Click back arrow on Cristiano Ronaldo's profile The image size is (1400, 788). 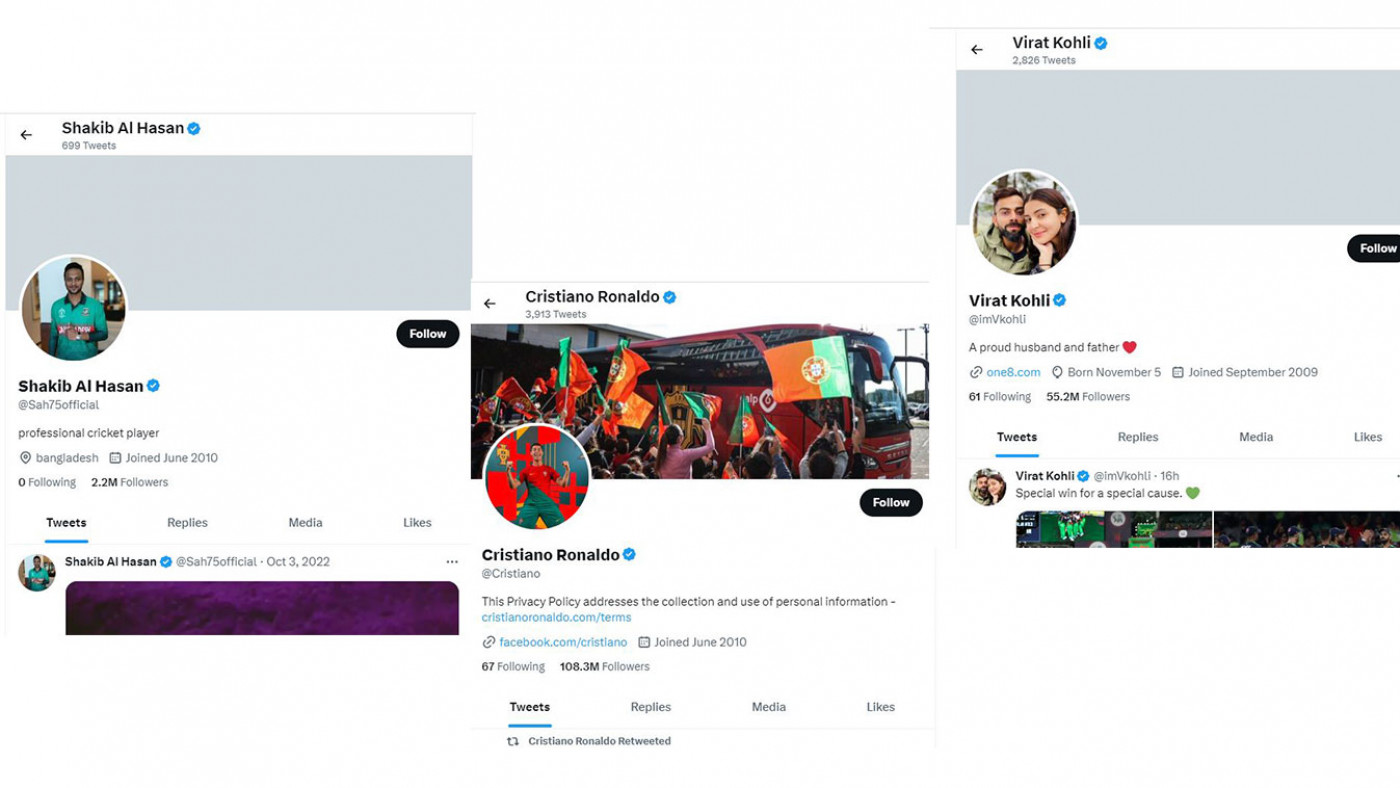(x=490, y=304)
